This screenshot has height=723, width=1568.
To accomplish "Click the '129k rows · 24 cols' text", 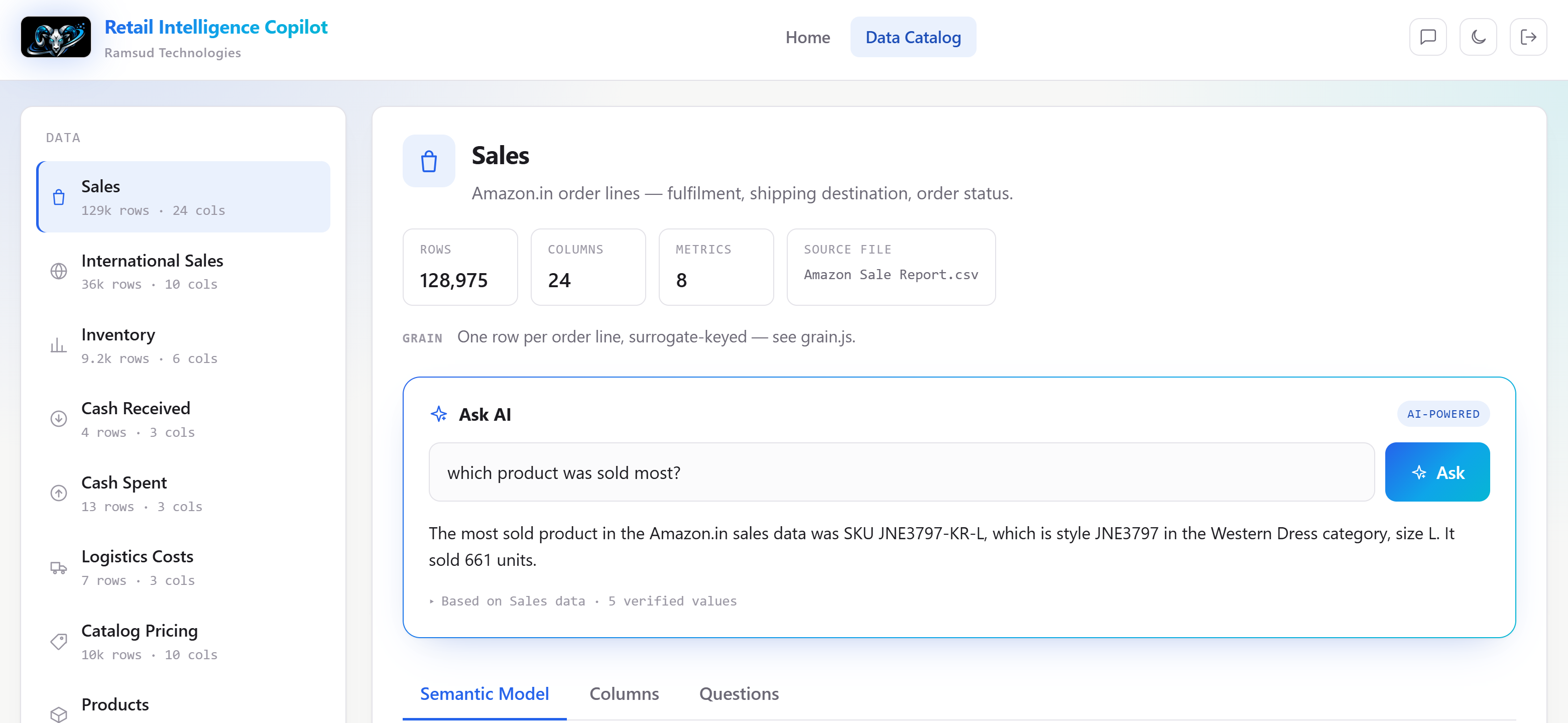I will tap(154, 210).
